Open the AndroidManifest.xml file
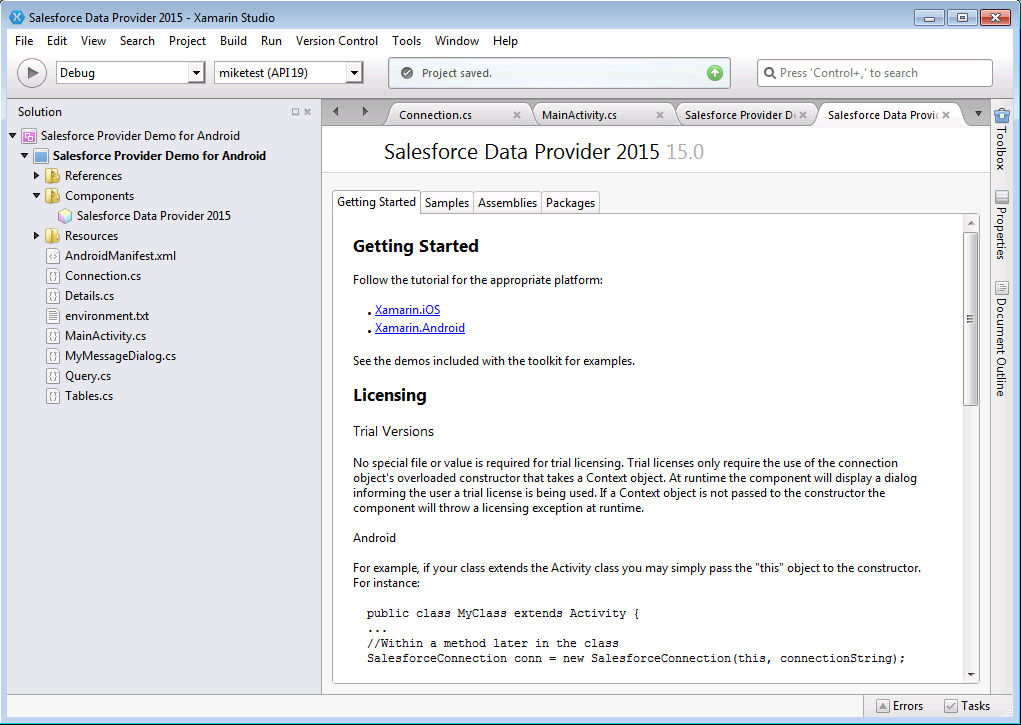 coord(120,256)
